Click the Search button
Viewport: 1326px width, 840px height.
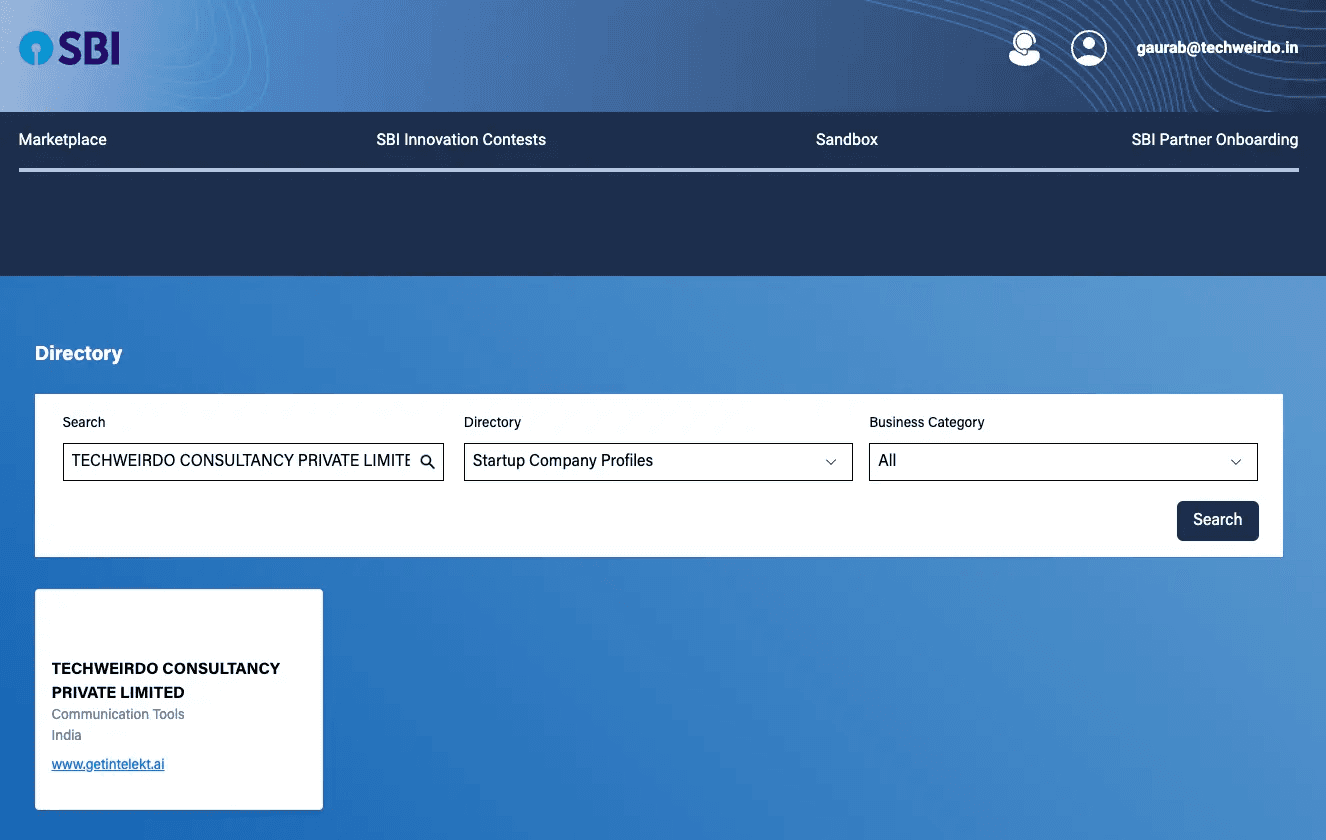tap(1217, 520)
